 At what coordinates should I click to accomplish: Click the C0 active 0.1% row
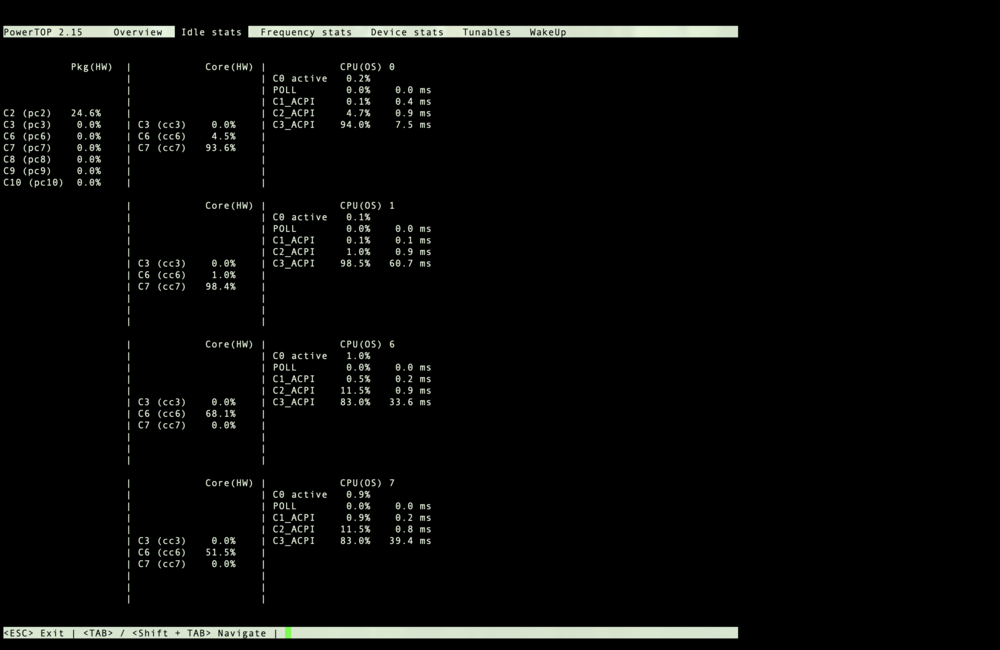tap(321, 217)
